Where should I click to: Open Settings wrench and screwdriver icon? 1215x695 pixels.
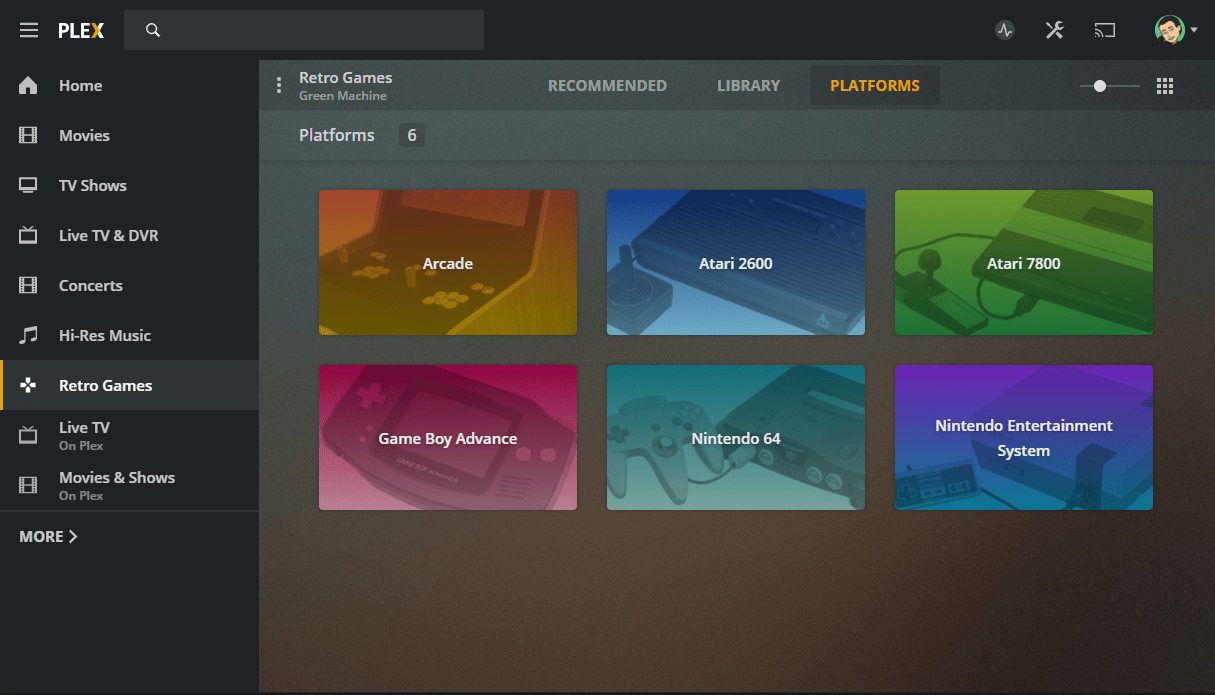1054,30
